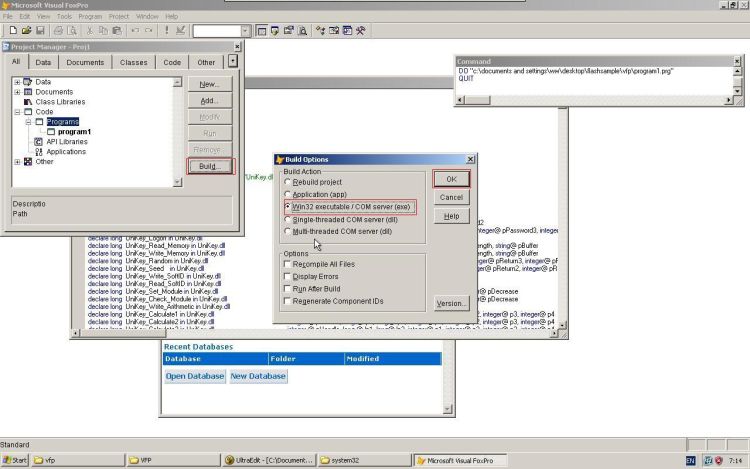This screenshot has width=750, height=469.
Task: Click Command window scroll up arrow
Action: (737, 72)
